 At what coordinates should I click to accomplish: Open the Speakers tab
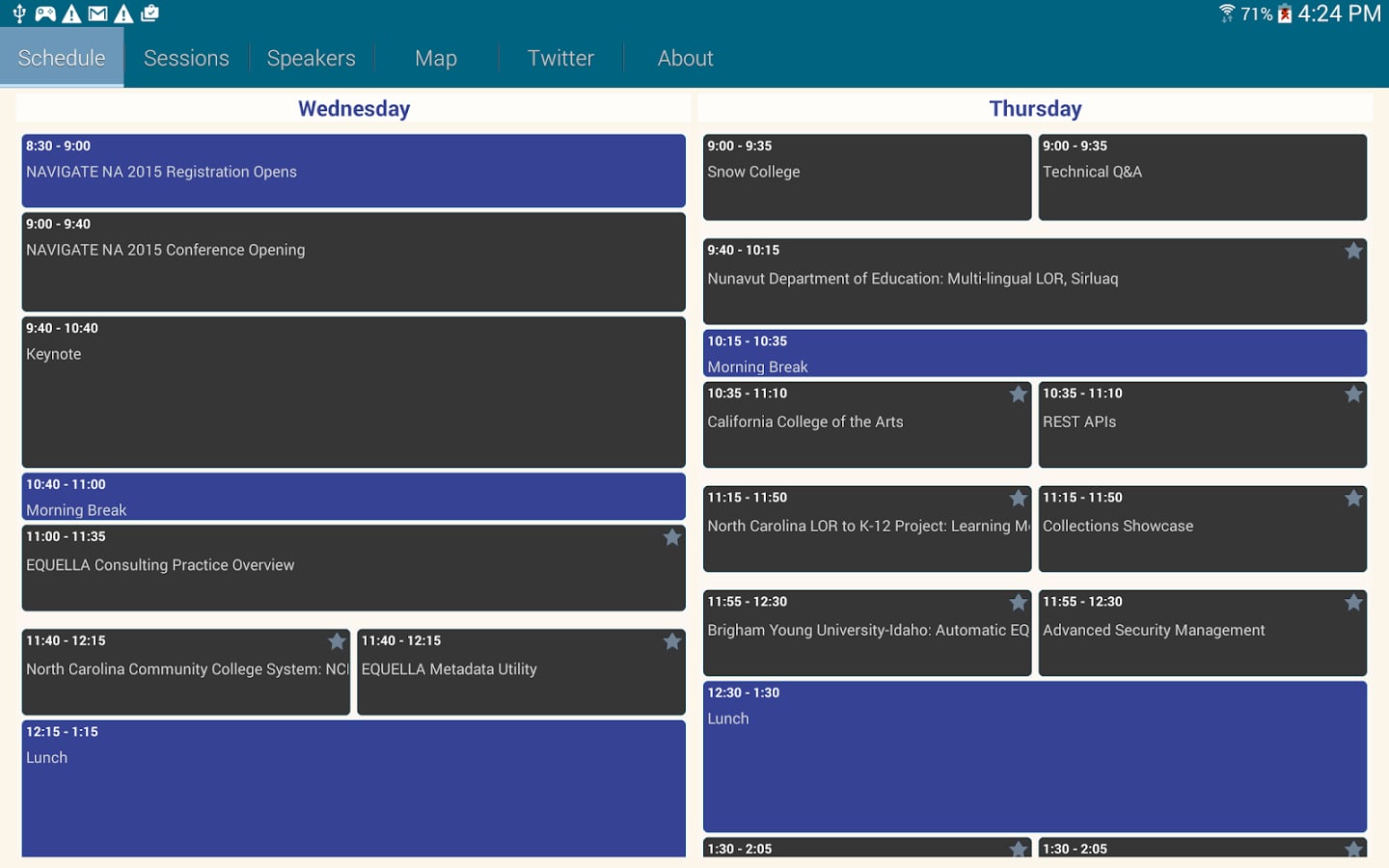tap(312, 58)
